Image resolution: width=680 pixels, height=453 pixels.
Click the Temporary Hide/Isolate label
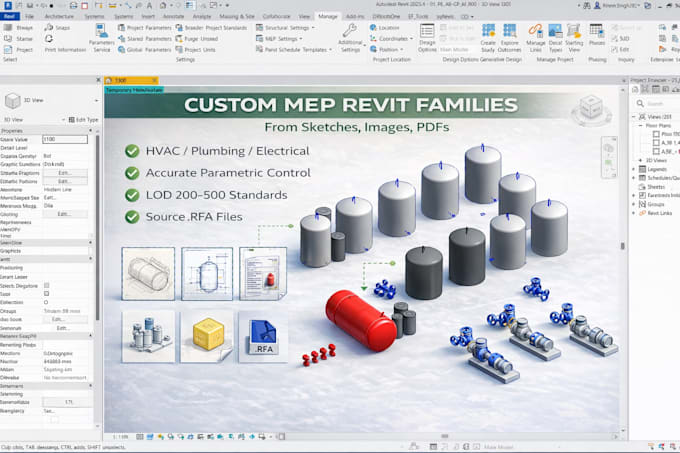(134, 90)
